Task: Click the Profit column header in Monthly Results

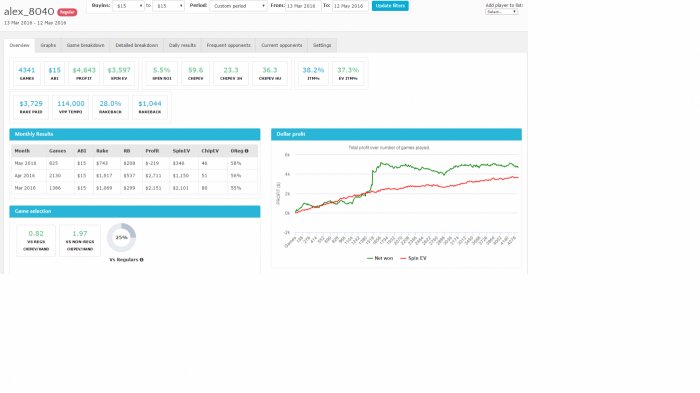Action: 152,151
